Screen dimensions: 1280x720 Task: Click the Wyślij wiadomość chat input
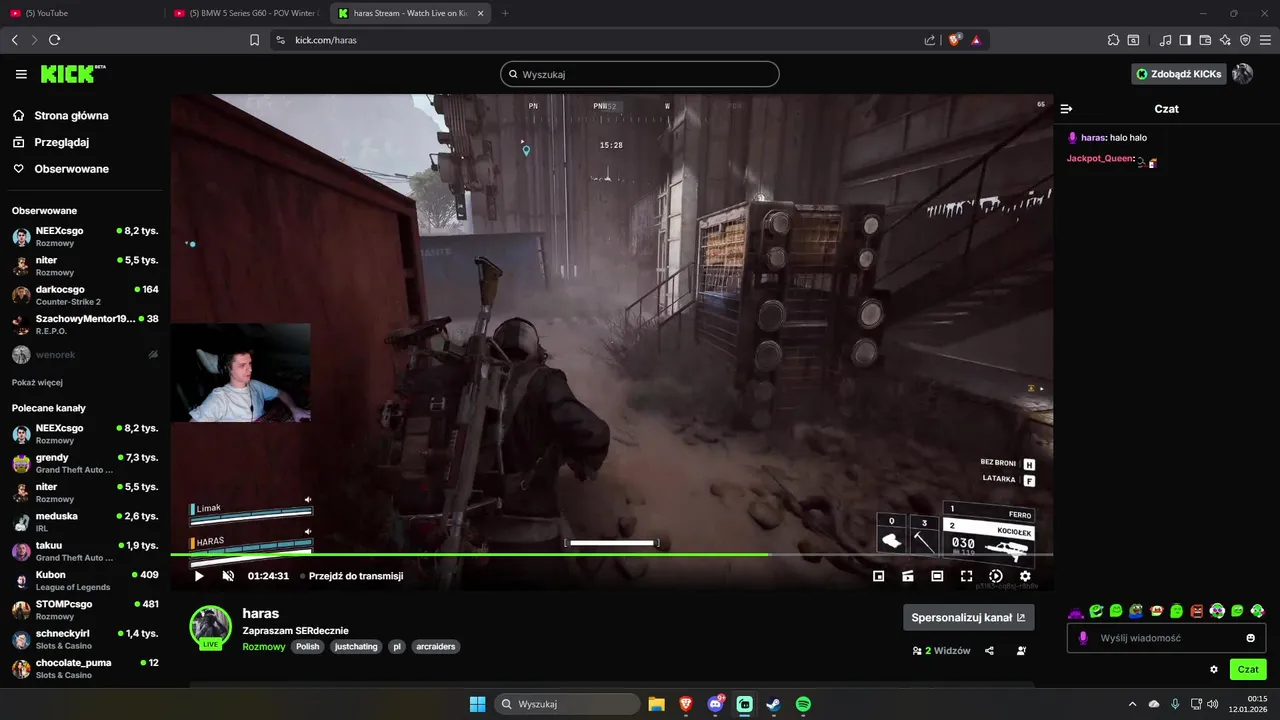(1166, 638)
